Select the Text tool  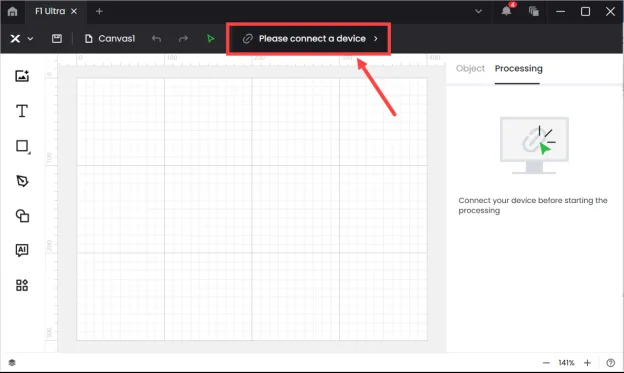[x=22, y=111]
